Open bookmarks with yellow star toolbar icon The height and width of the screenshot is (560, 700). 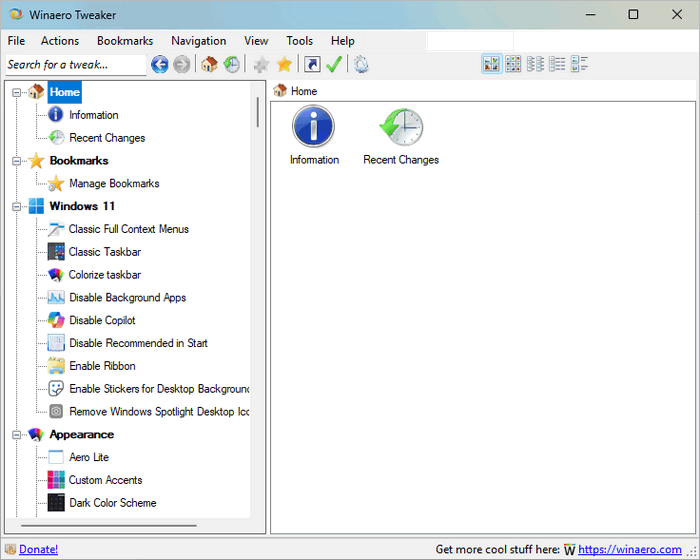point(284,64)
